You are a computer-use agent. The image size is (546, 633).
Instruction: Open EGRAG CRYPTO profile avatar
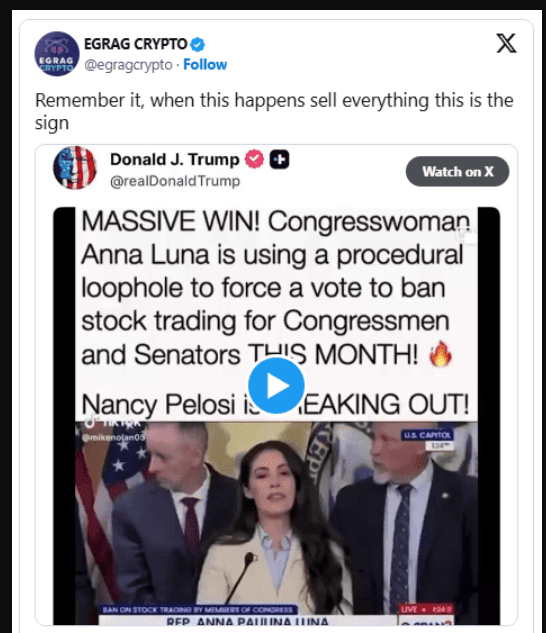click(x=57, y=54)
